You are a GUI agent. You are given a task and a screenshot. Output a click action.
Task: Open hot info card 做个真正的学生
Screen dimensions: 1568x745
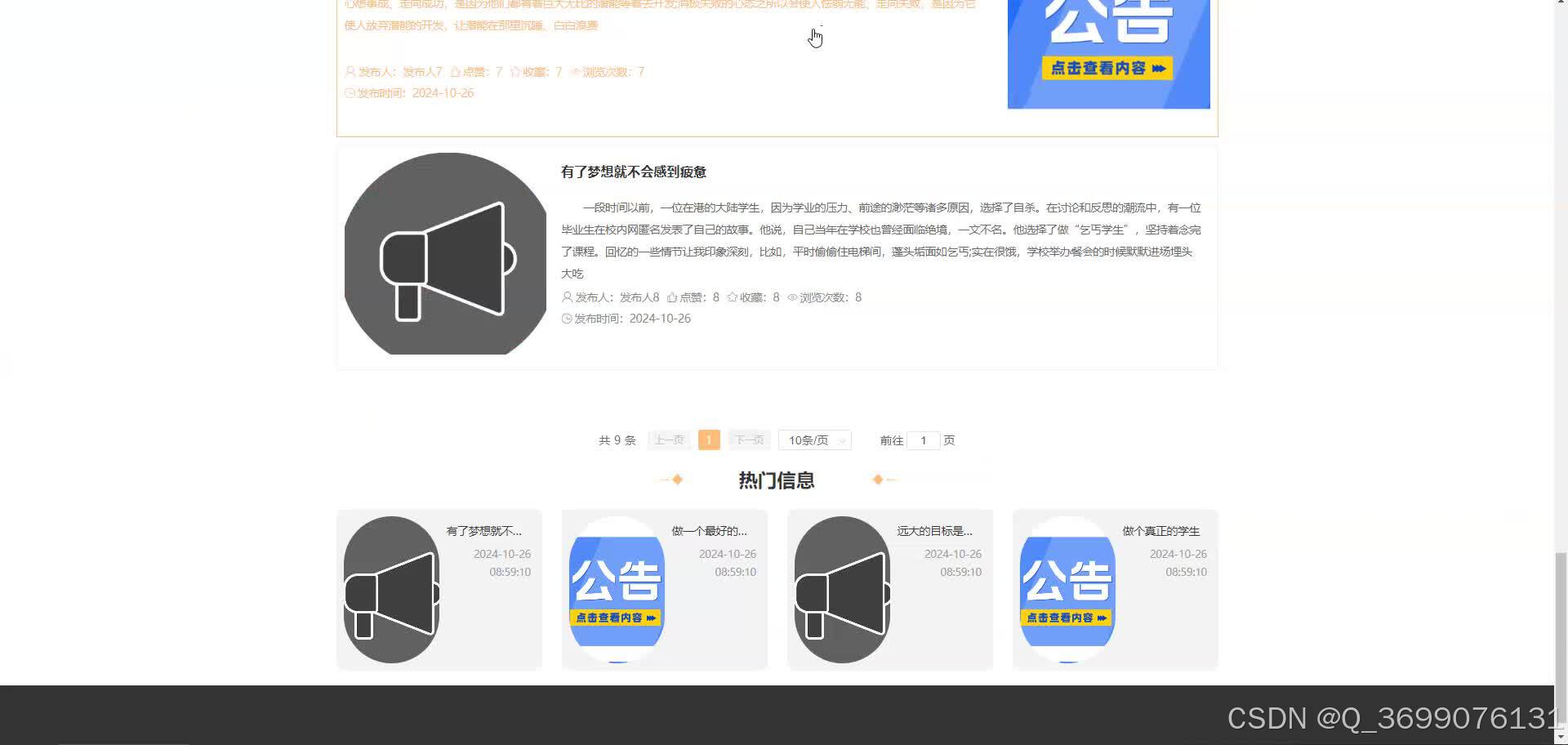click(1116, 590)
